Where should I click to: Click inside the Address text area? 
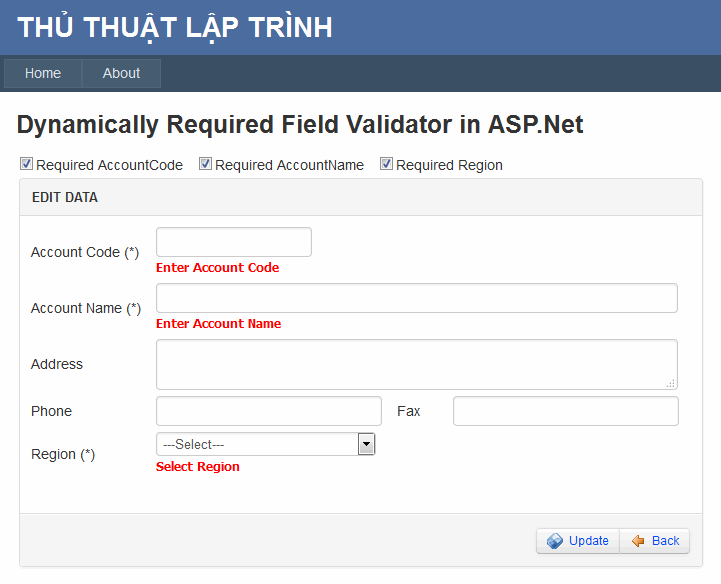[x=417, y=364]
